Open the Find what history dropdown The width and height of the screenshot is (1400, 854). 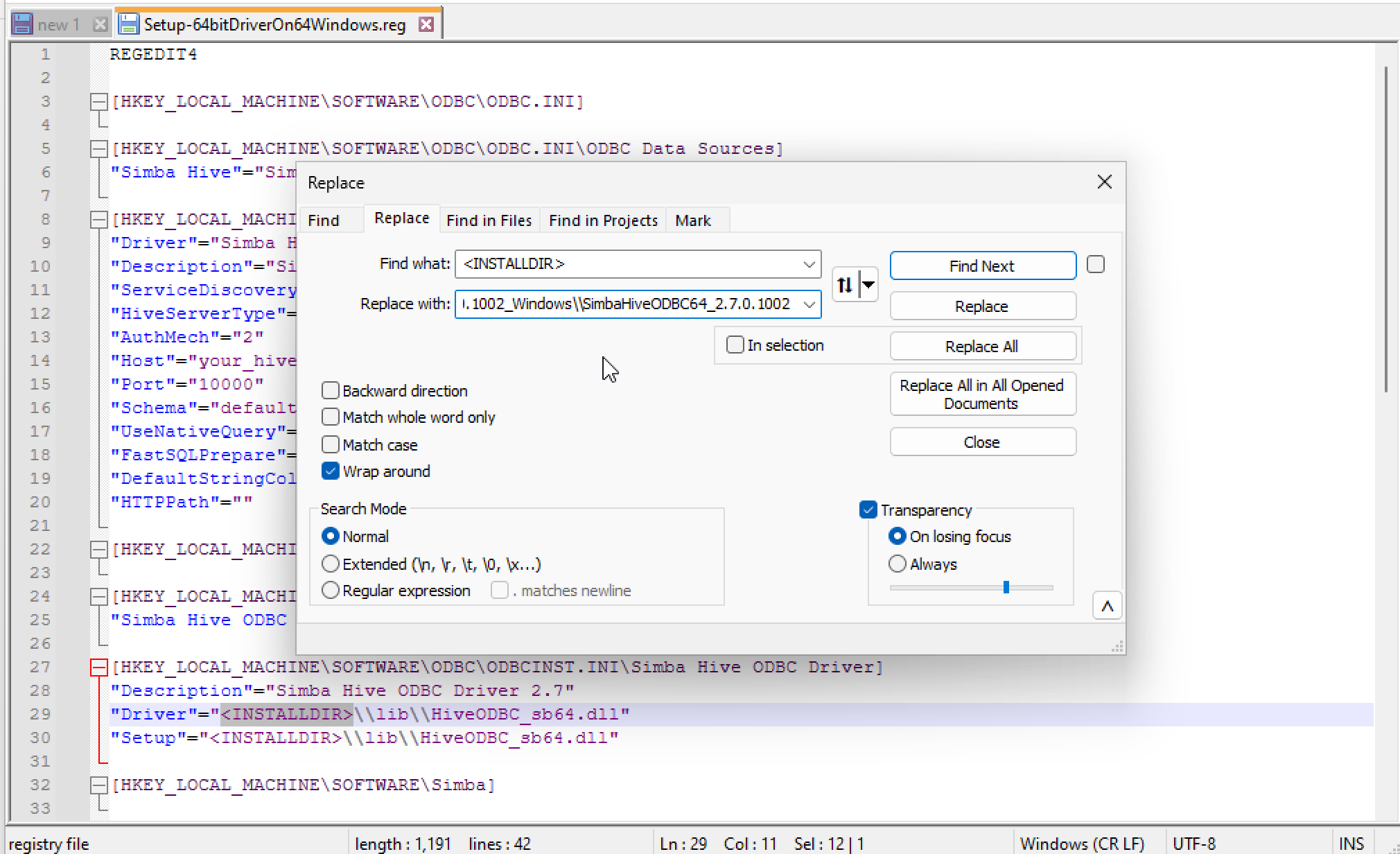(x=809, y=264)
